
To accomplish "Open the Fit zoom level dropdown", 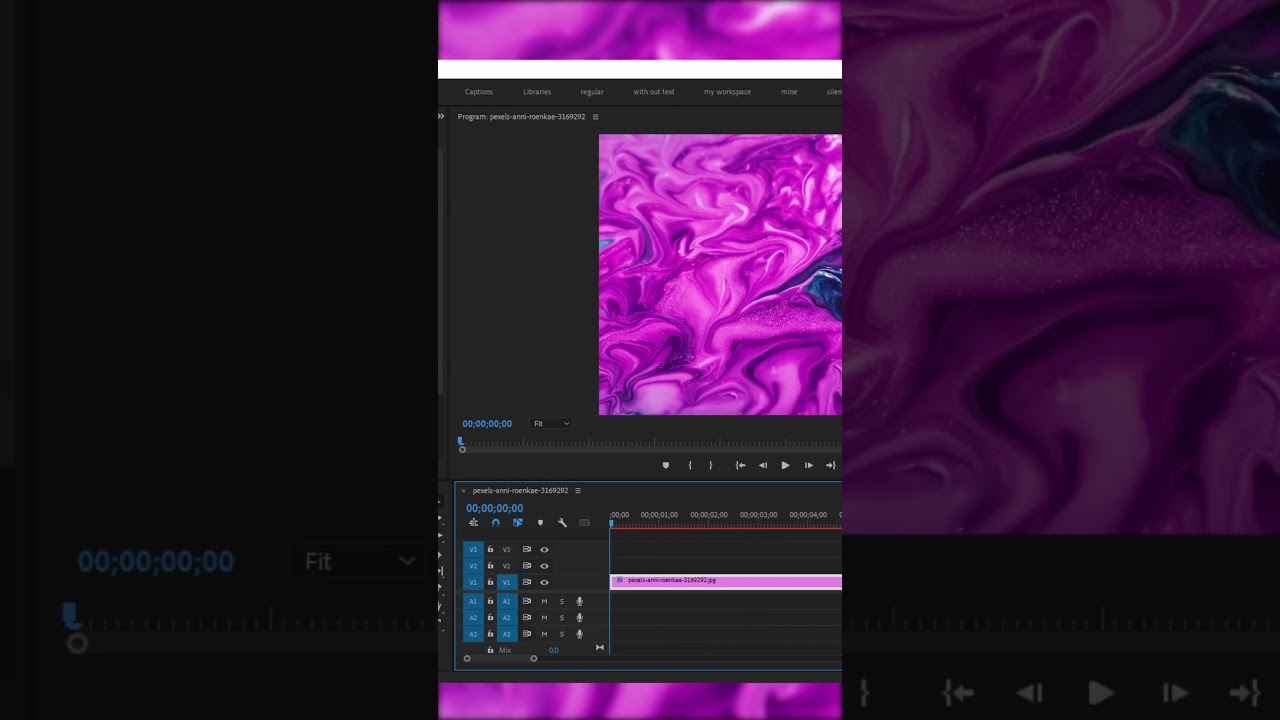I will (x=551, y=424).
